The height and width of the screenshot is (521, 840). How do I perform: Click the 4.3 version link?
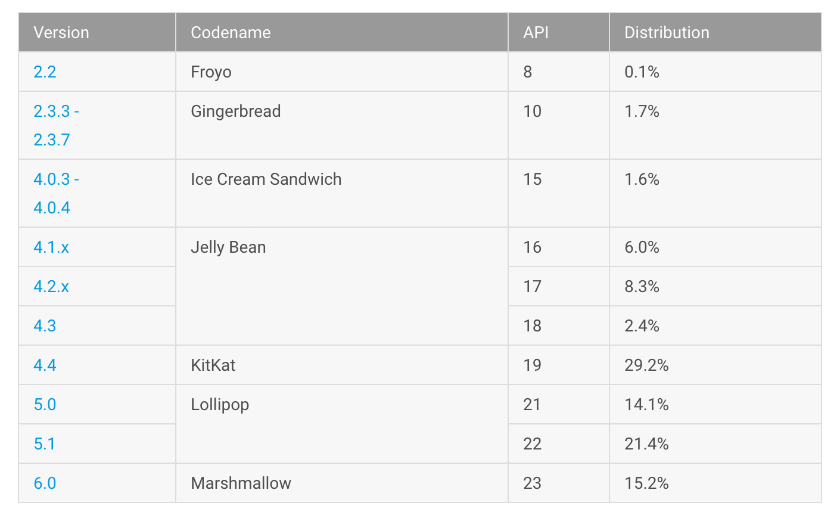coord(45,325)
